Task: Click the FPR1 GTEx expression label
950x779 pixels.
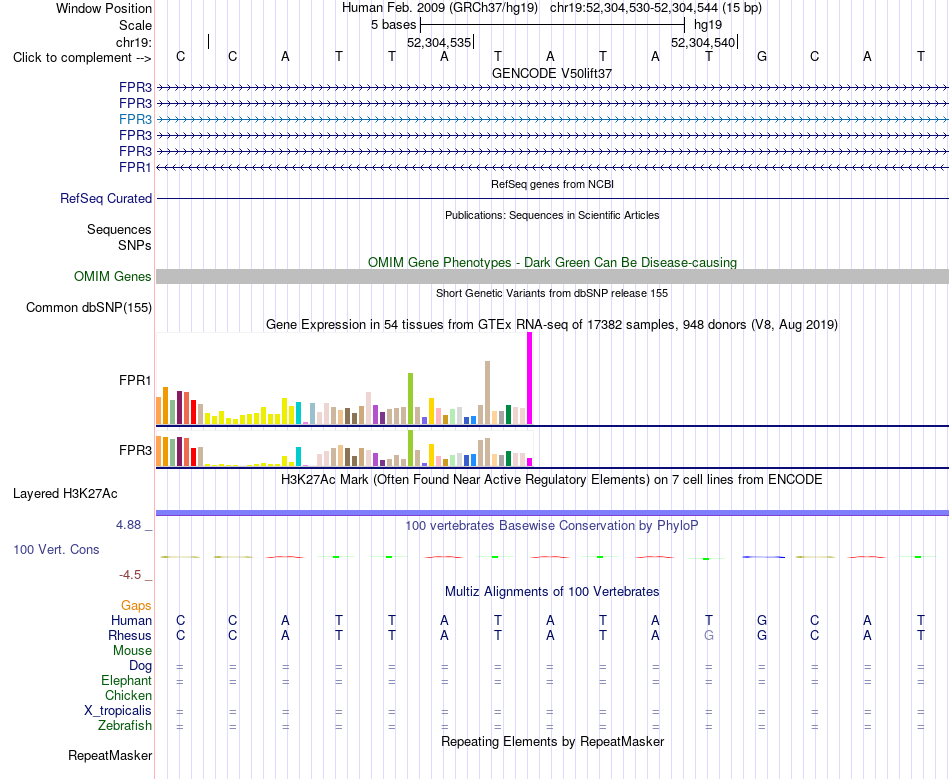Action: point(135,380)
